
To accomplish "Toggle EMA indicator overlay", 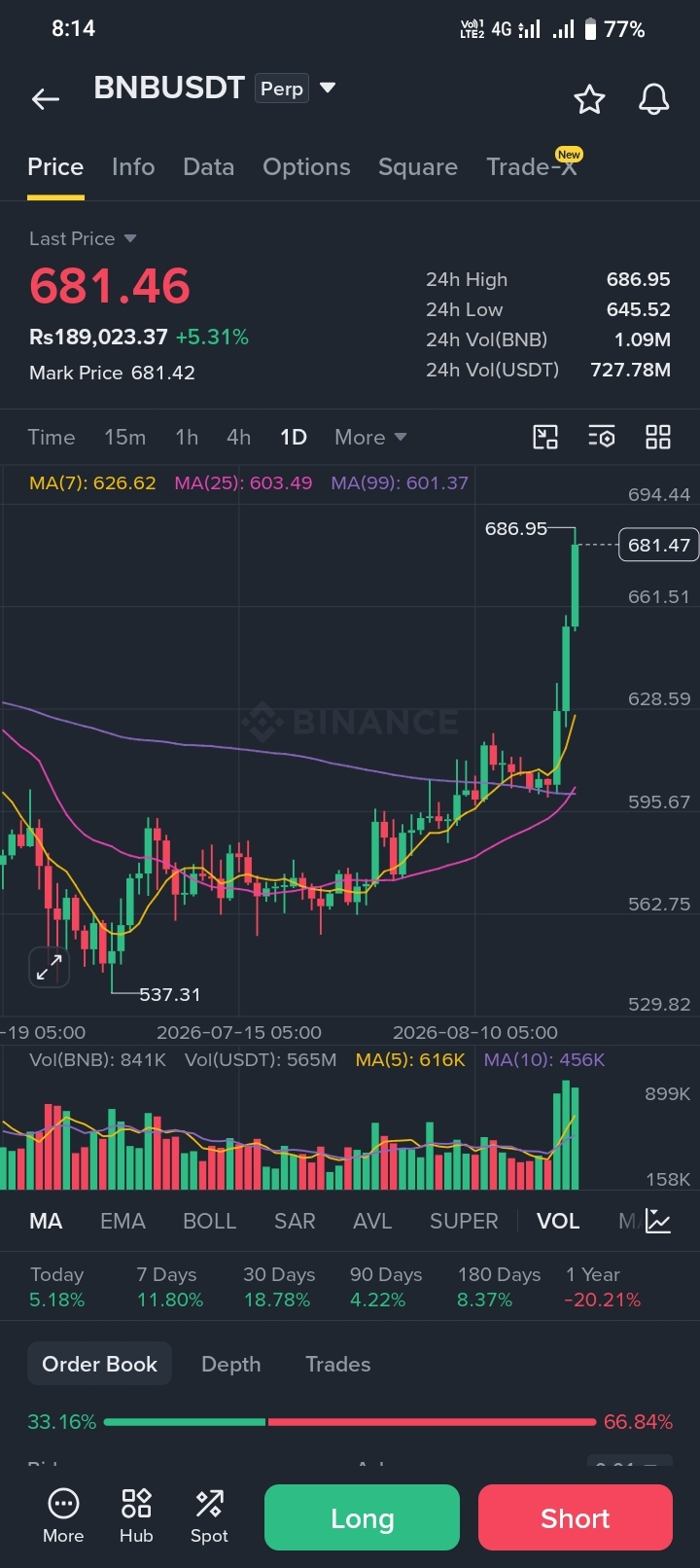I will [x=122, y=1221].
